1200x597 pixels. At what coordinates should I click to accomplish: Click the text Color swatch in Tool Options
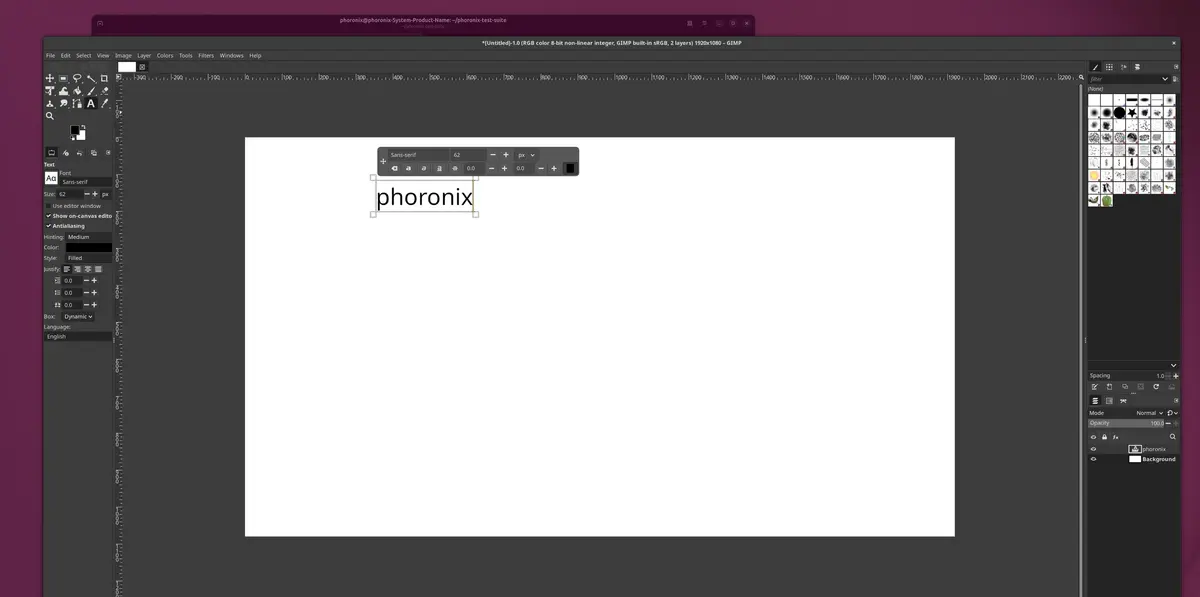pyautogui.click(x=89, y=247)
